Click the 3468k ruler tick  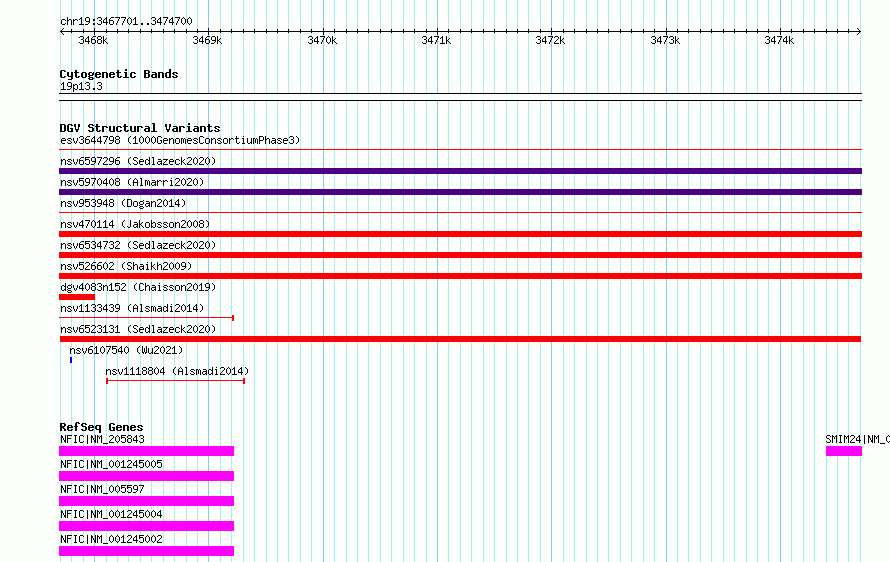coord(93,40)
